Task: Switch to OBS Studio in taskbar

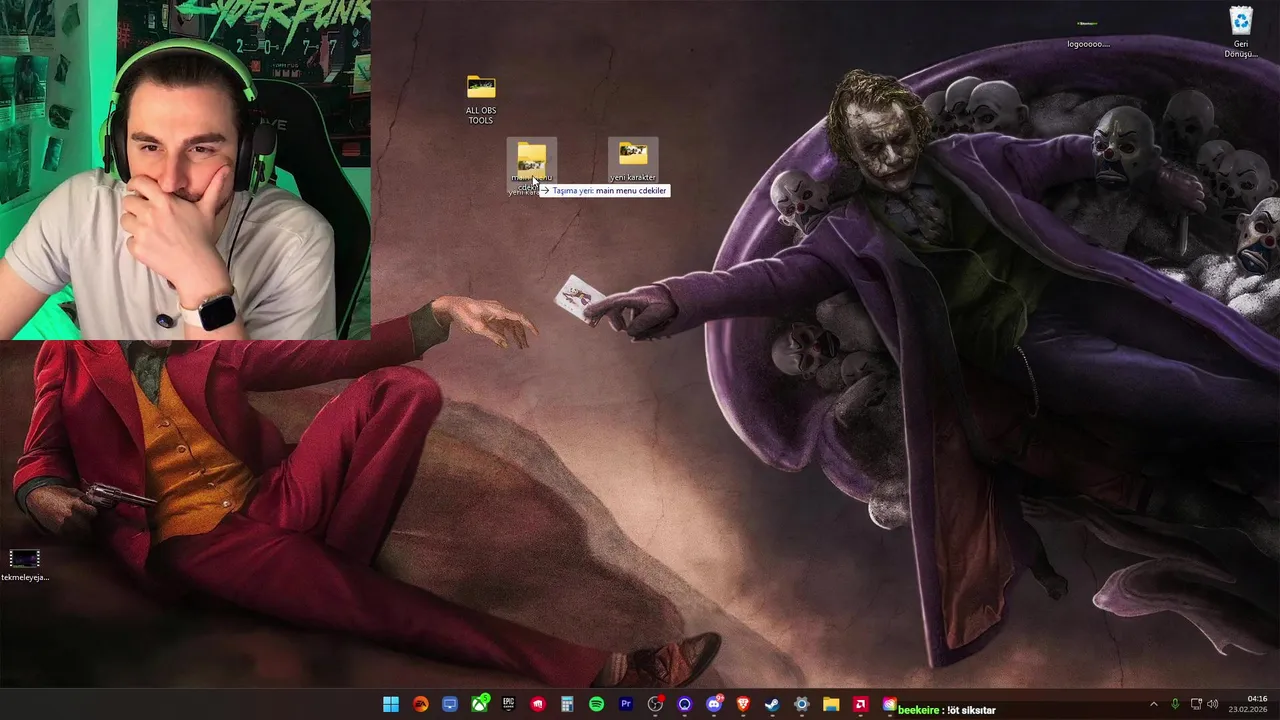Action: pyautogui.click(x=655, y=704)
